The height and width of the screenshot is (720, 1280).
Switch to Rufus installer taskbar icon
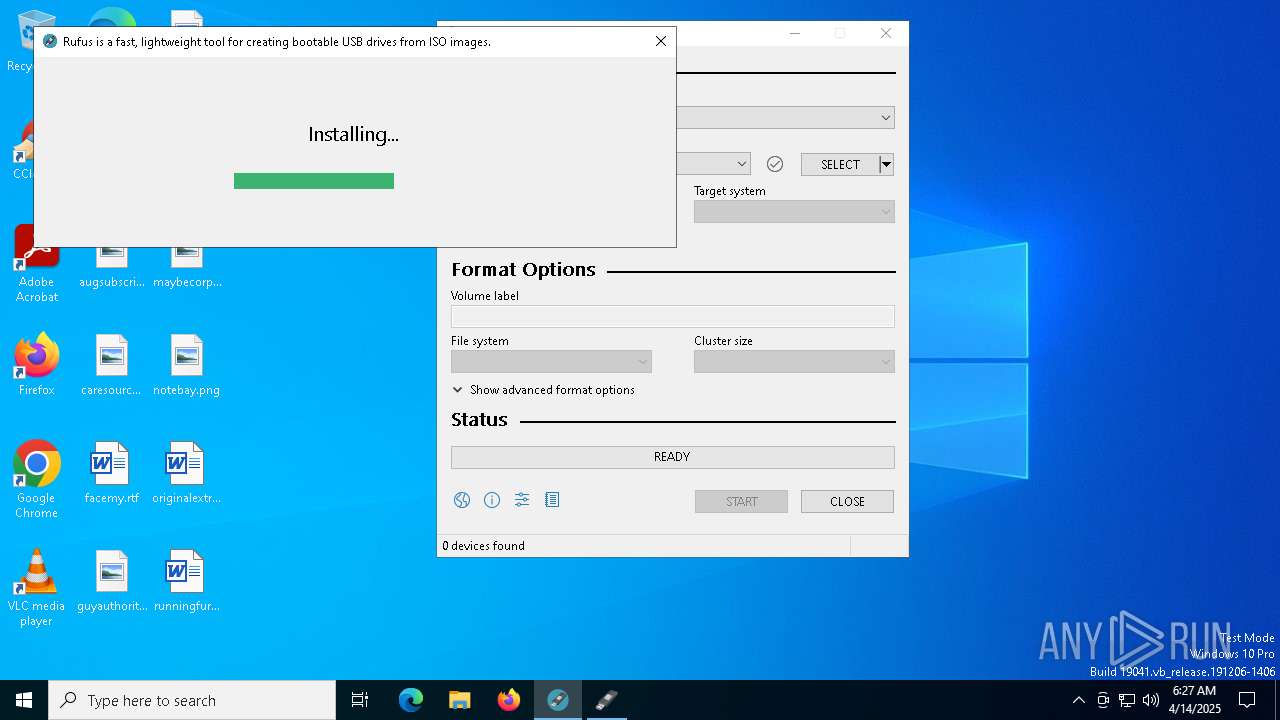point(558,700)
